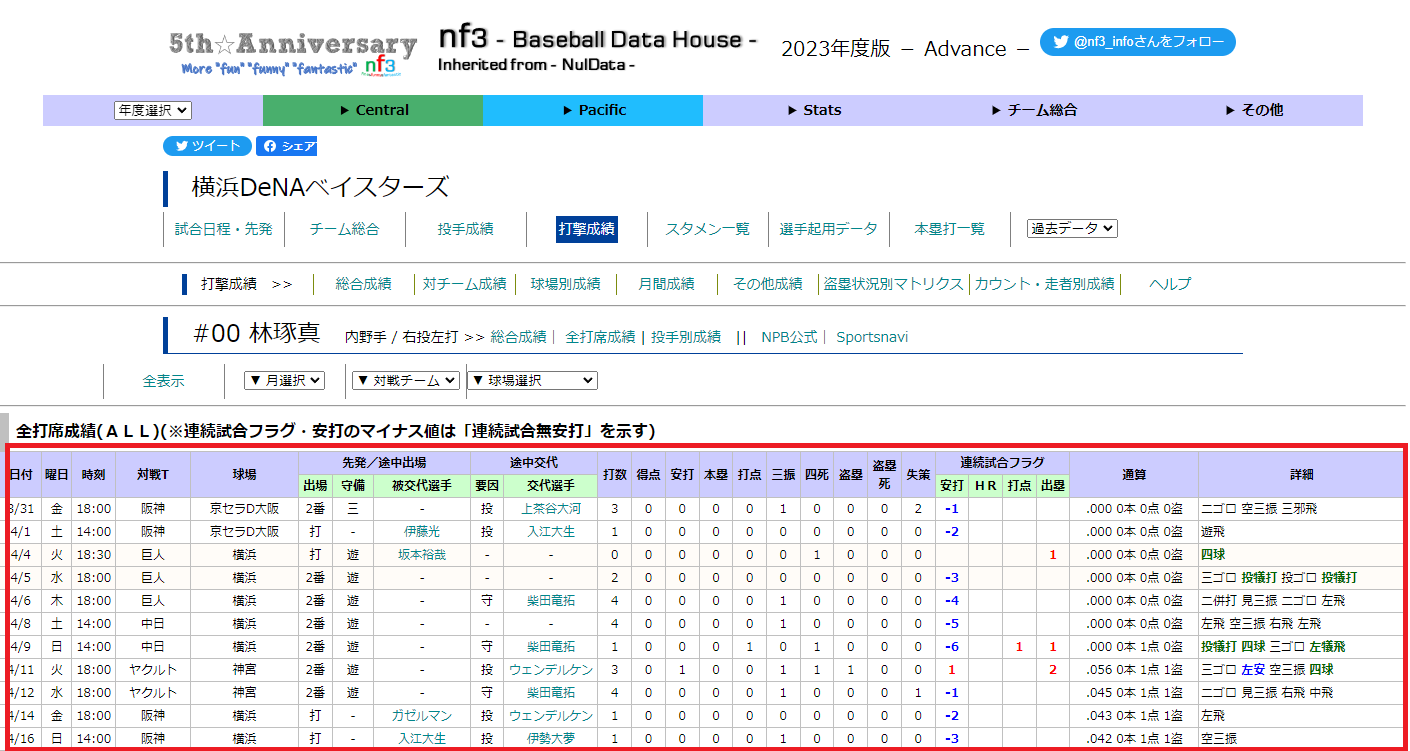This screenshot has width=1410, height=751.
Task: Open the 月選択 month filter dropdown
Action: click(285, 380)
